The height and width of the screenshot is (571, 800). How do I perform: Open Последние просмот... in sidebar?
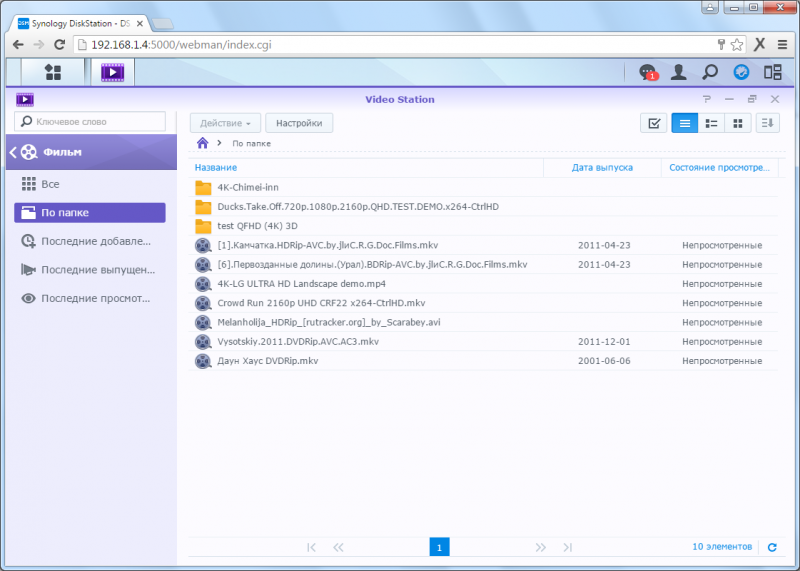tap(90, 299)
